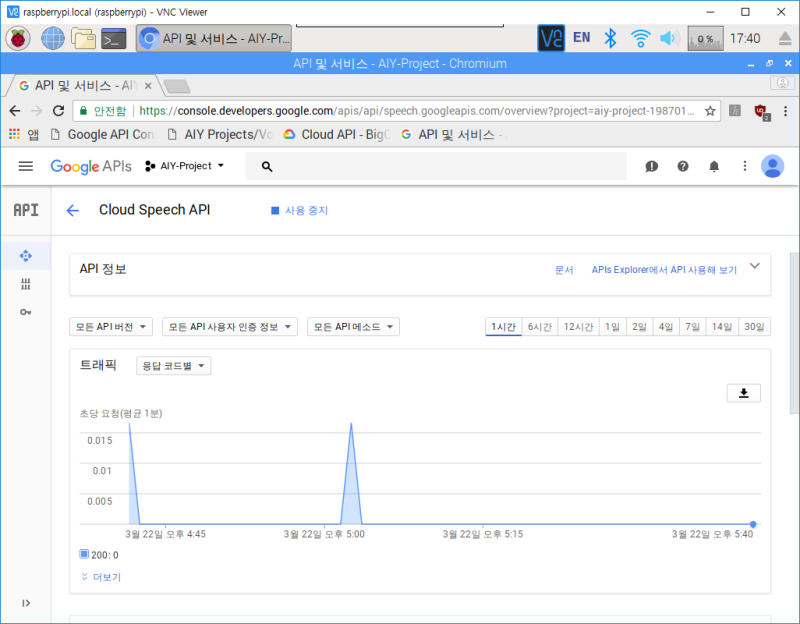800x624 pixels.
Task: Open the Cloud API - BigQ bookmark
Action: tap(337, 134)
